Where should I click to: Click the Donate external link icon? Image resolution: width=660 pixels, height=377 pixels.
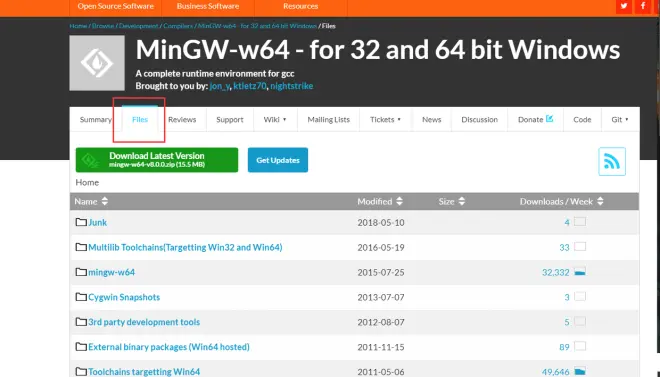(x=549, y=119)
